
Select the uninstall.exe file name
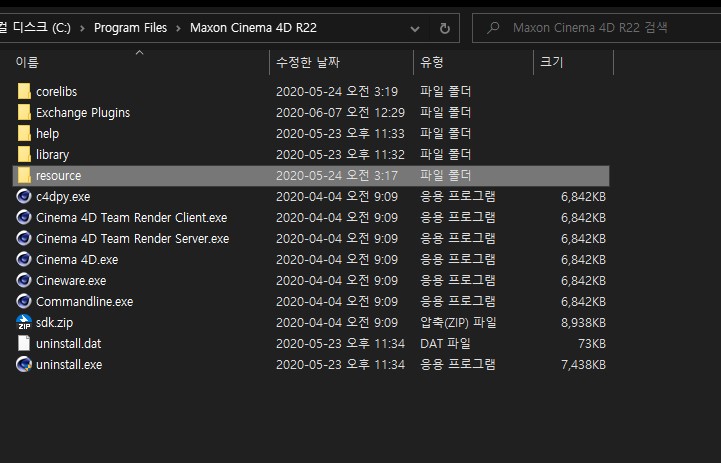[69, 365]
